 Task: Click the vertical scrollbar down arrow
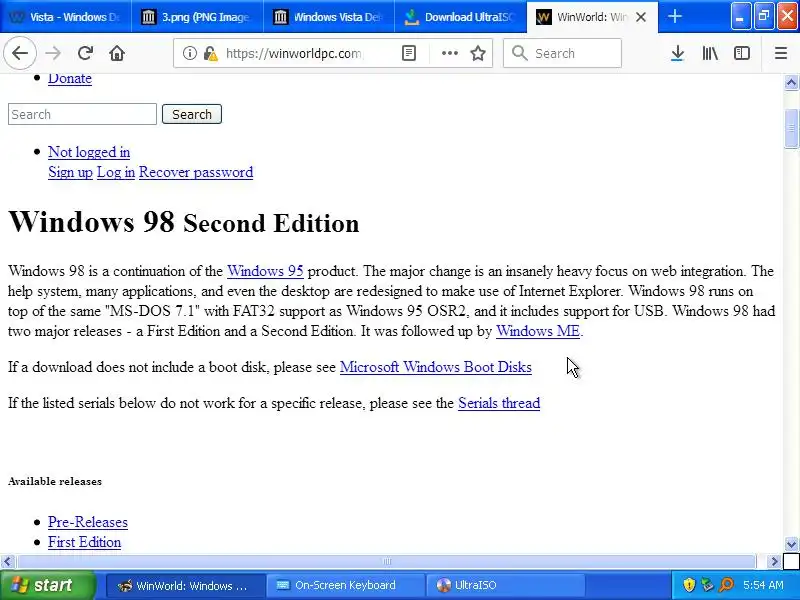(x=791, y=544)
